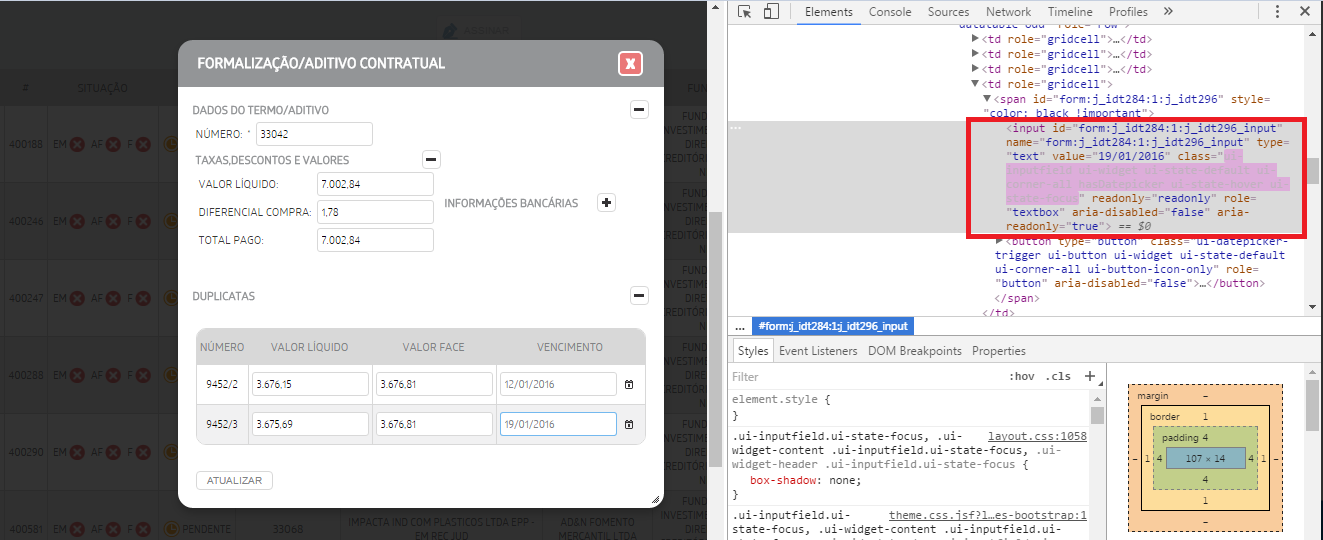Show more DevTools tabs chevron
Viewport: 1323px width, 540px height.
tap(1168, 12)
